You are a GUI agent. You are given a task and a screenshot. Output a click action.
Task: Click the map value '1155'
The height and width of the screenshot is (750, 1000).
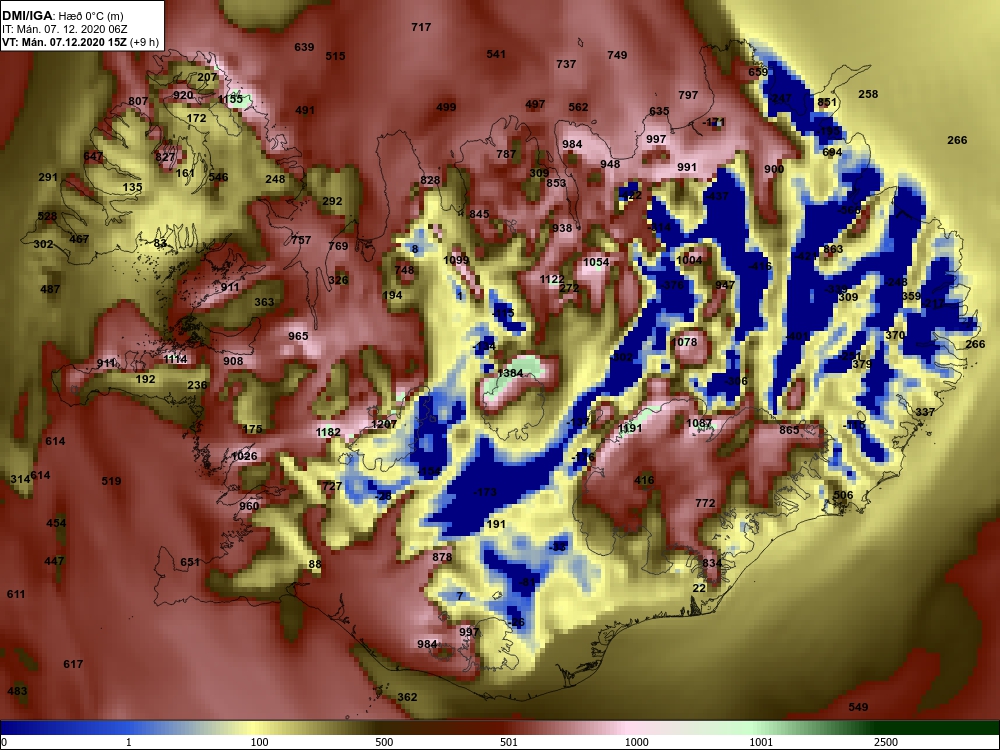pos(231,99)
